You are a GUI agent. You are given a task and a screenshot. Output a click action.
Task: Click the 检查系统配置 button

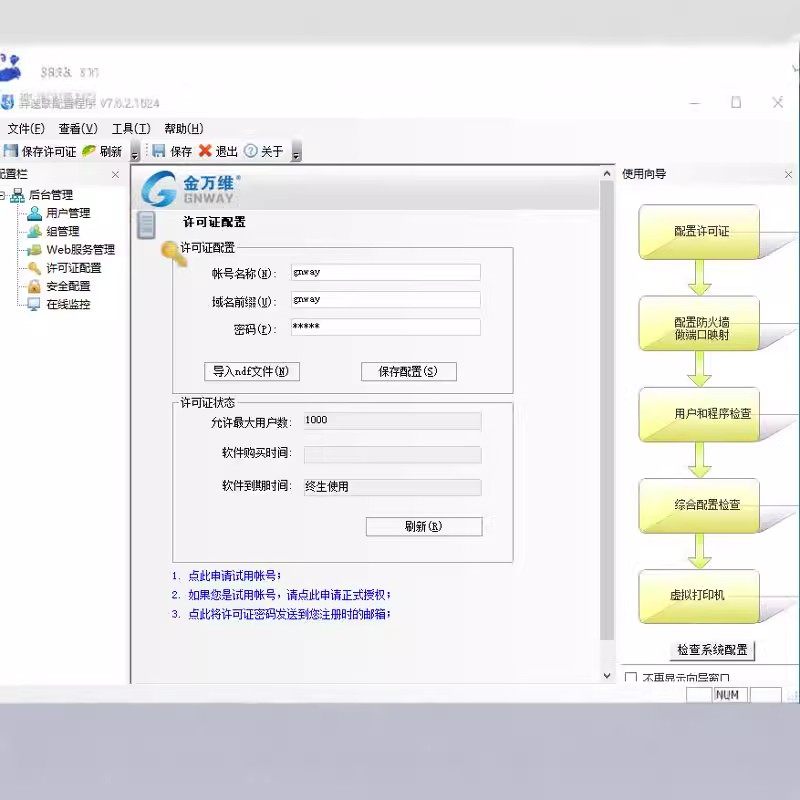(x=712, y=650)
